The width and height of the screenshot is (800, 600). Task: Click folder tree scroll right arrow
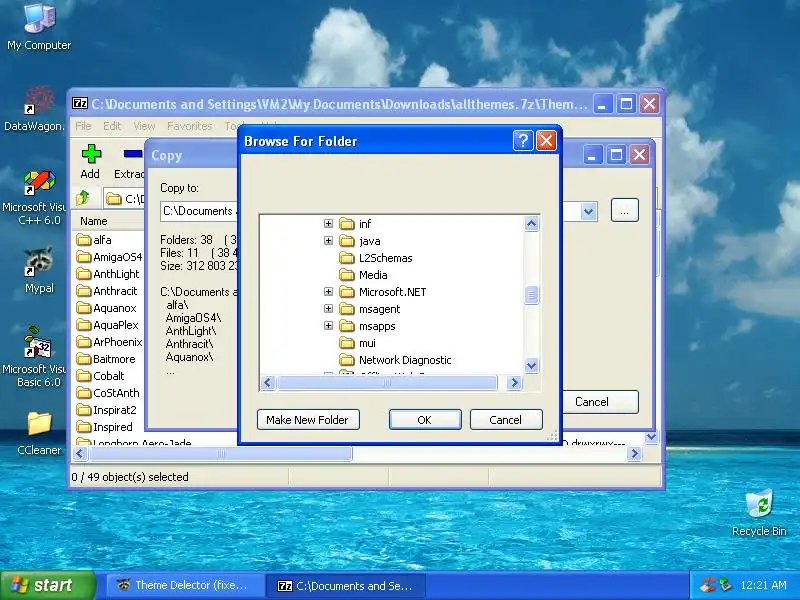click(514, 383)
